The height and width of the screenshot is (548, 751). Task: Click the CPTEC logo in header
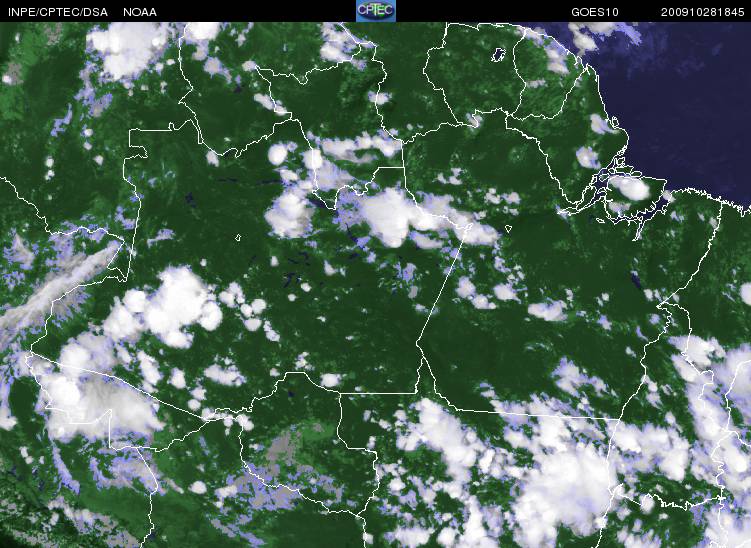tap(376, 11)
